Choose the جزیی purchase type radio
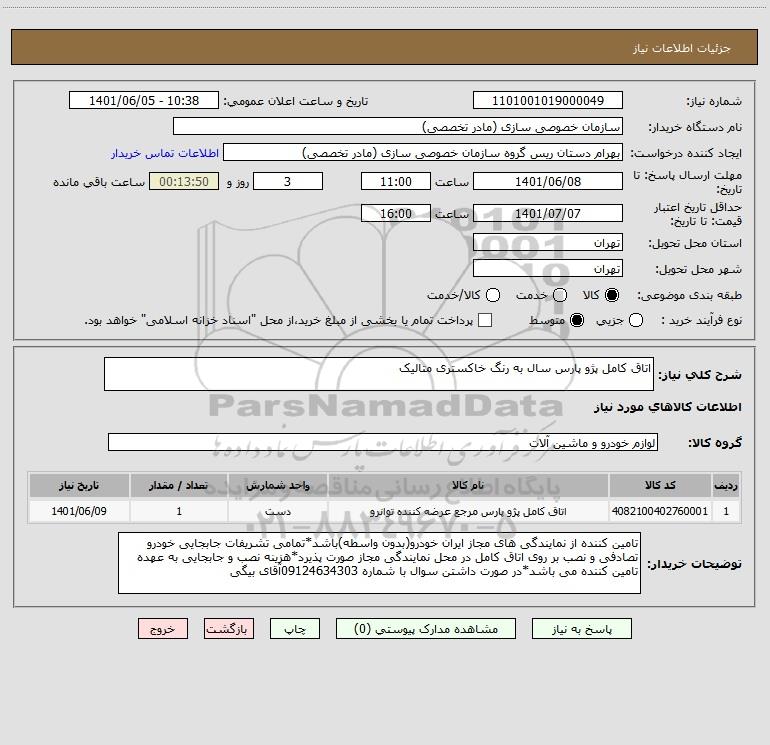Screen dimensions: 770x745 click(636, 320)
